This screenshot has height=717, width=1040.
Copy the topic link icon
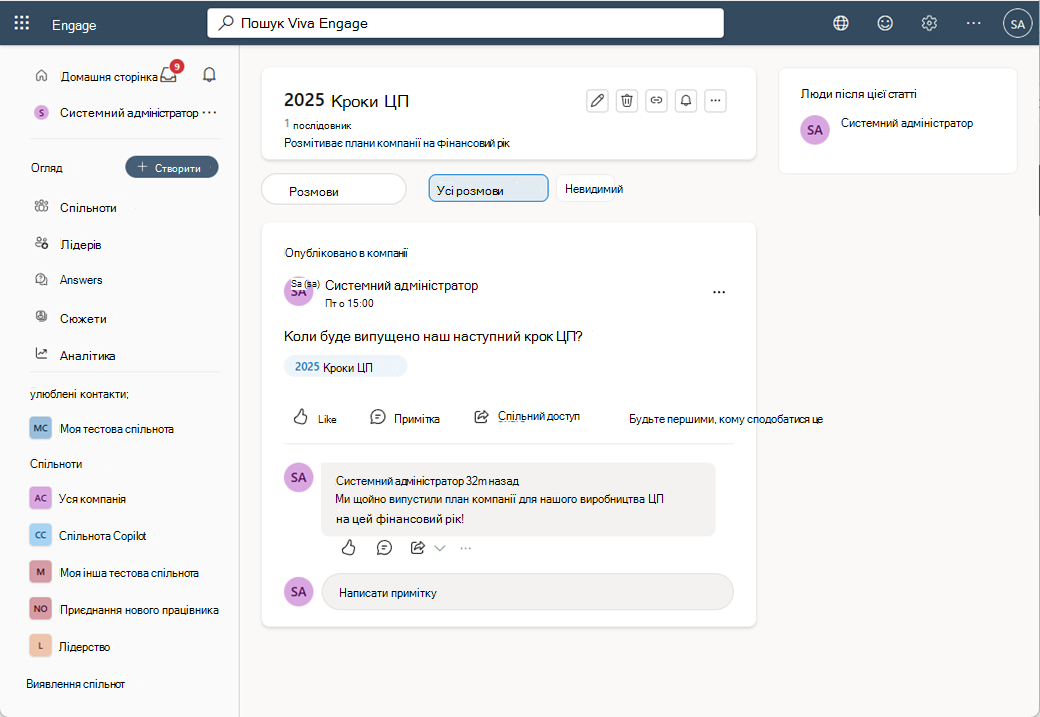pos(656,101)
